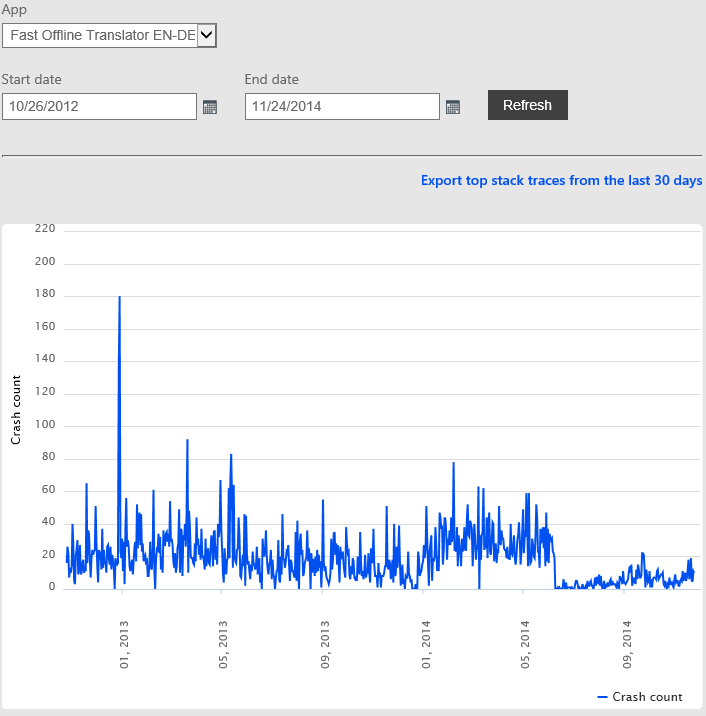Focus the End date input field
The image size is (706, 716).
342,106
